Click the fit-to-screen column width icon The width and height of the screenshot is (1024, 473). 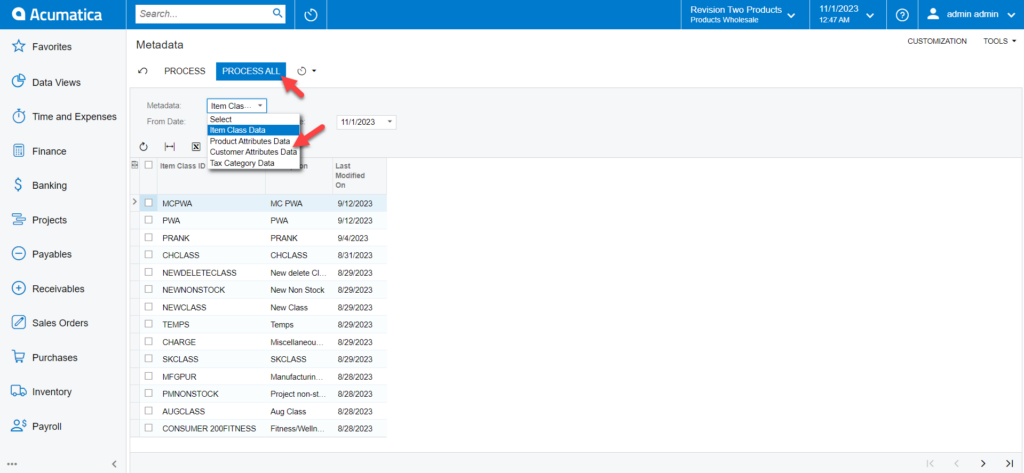point(169,147)
